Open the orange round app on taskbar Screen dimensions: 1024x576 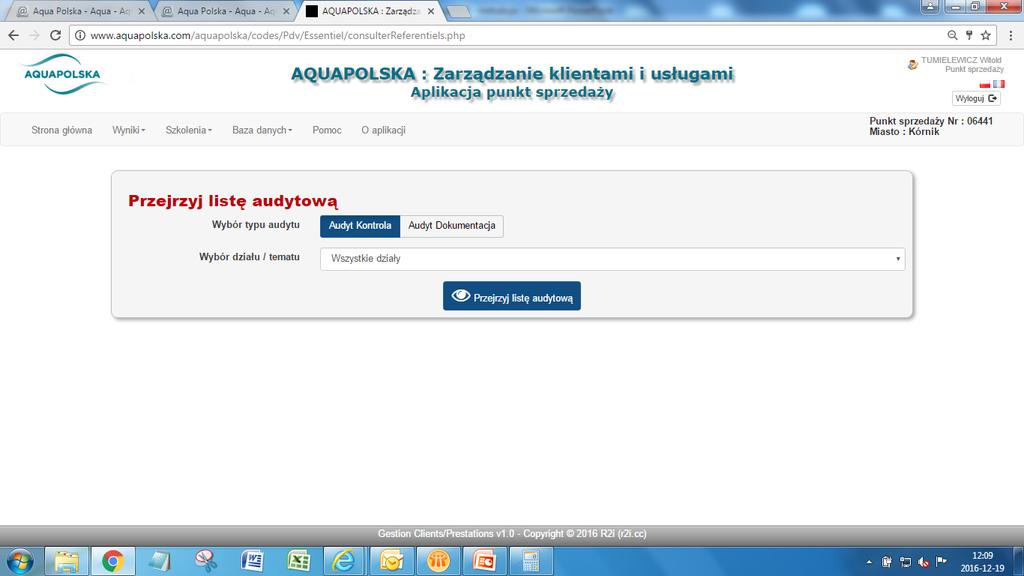click(x=438, y=561)
